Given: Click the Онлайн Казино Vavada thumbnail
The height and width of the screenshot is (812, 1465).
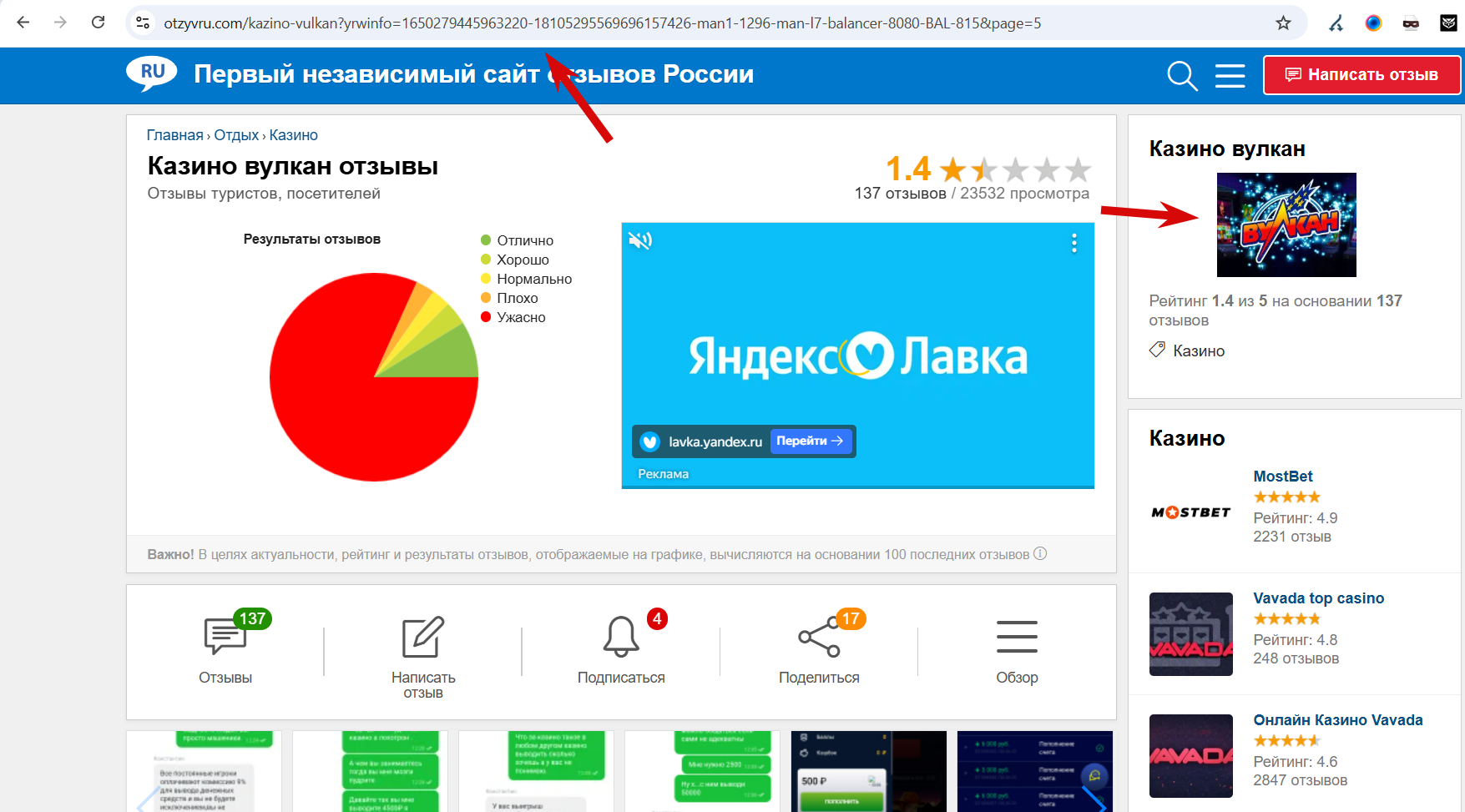Looking at the screenshot, I should click(1191, 756).
